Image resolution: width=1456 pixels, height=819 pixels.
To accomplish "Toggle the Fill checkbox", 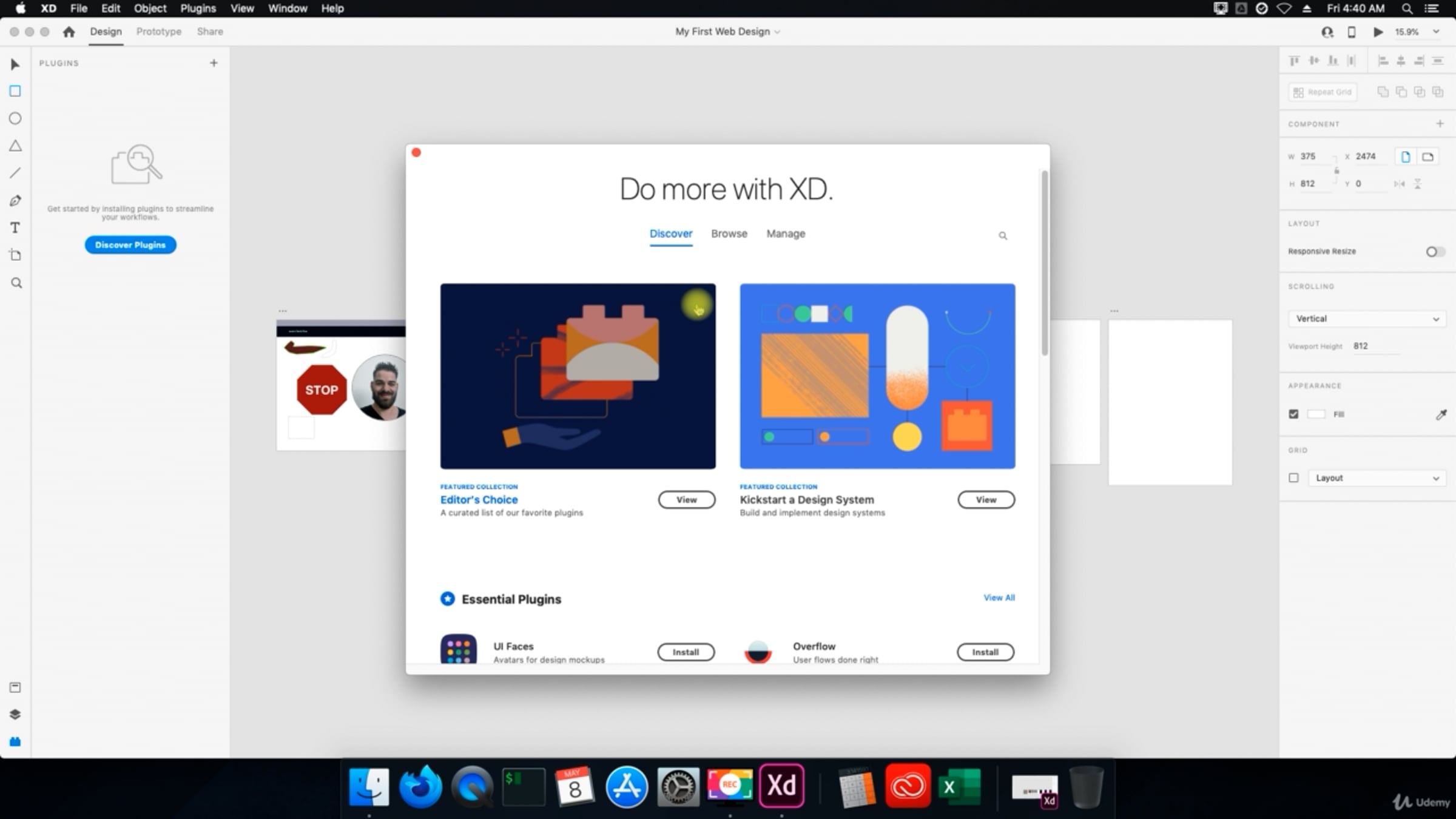I will (1293, 414).
